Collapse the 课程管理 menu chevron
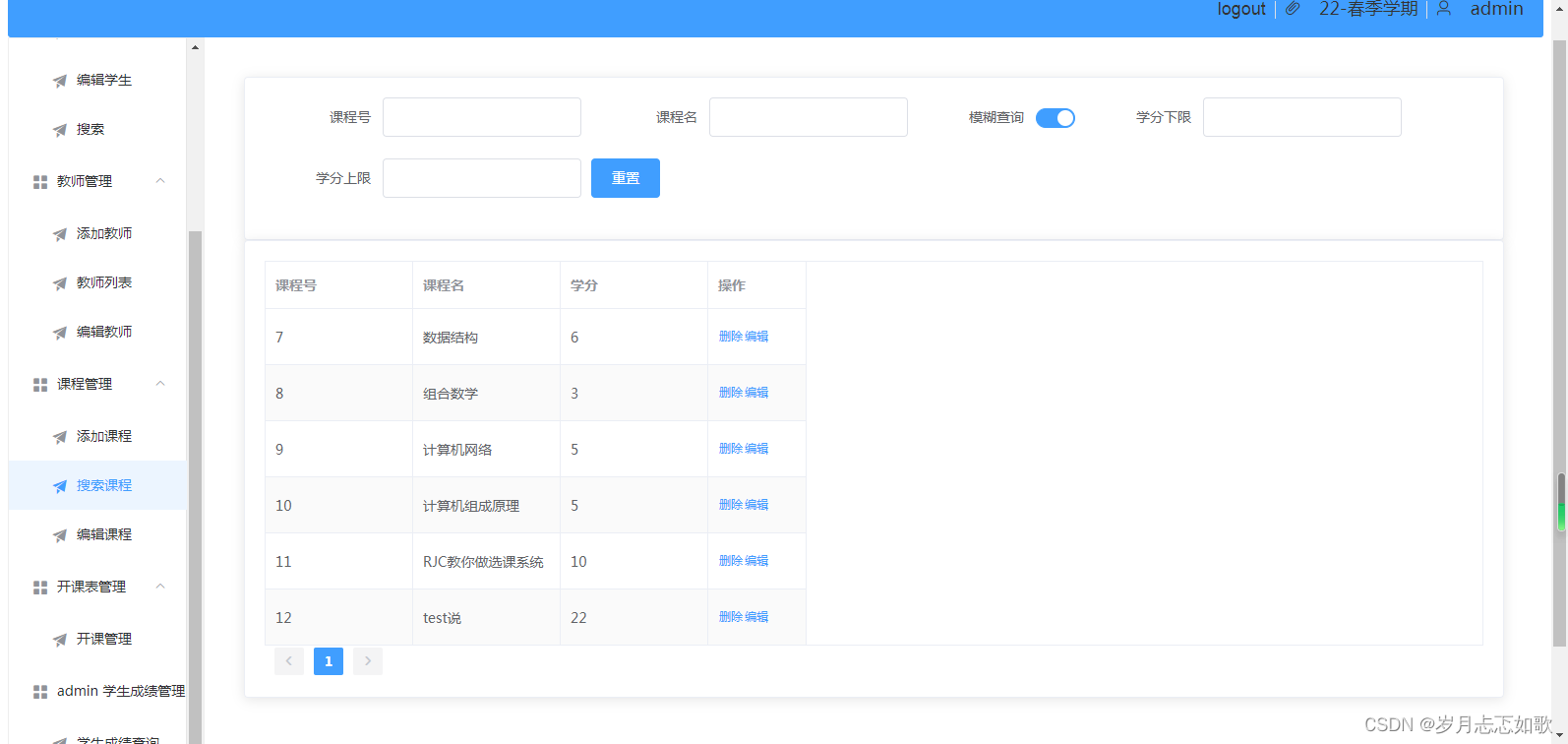The height and width of the screenshot is (744, 1568). click(x=160, y=384)
